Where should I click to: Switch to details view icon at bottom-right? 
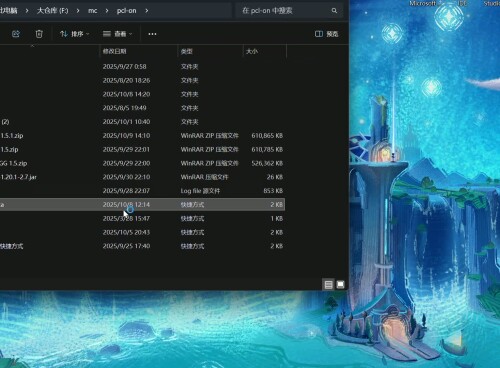[x=328, y=284]
